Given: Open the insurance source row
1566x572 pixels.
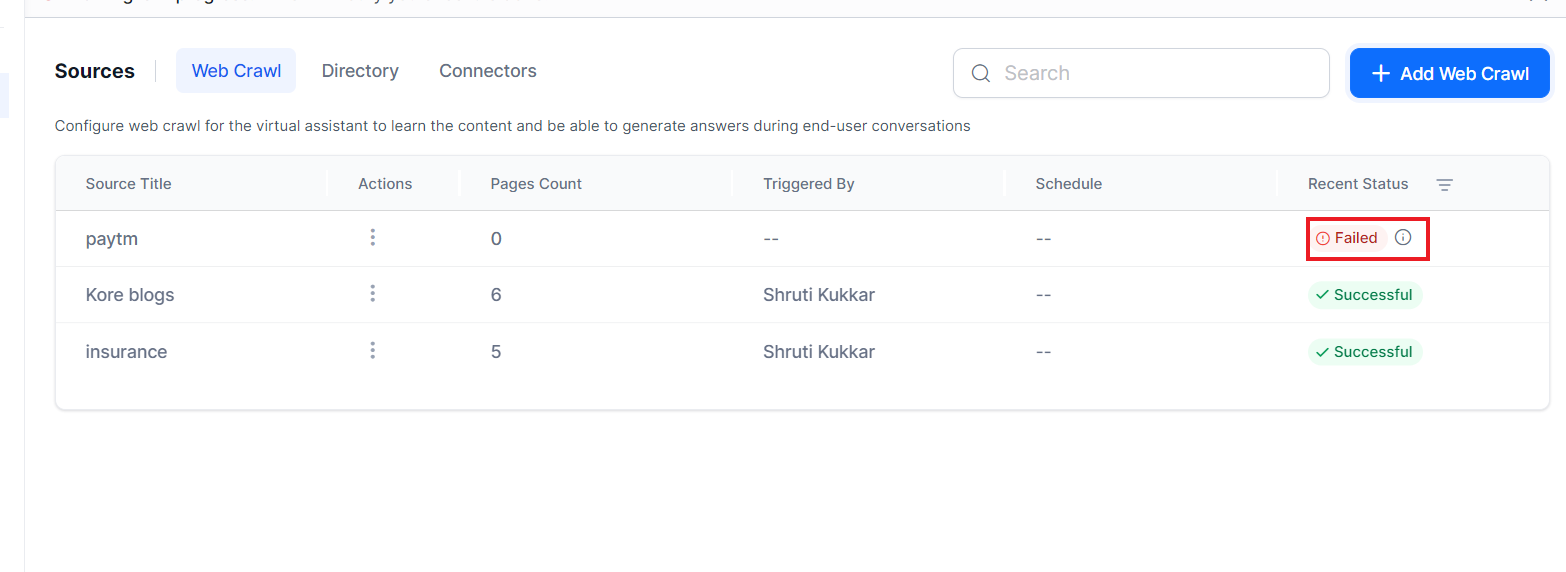Looking at the screenshot, I should (126, 352).
